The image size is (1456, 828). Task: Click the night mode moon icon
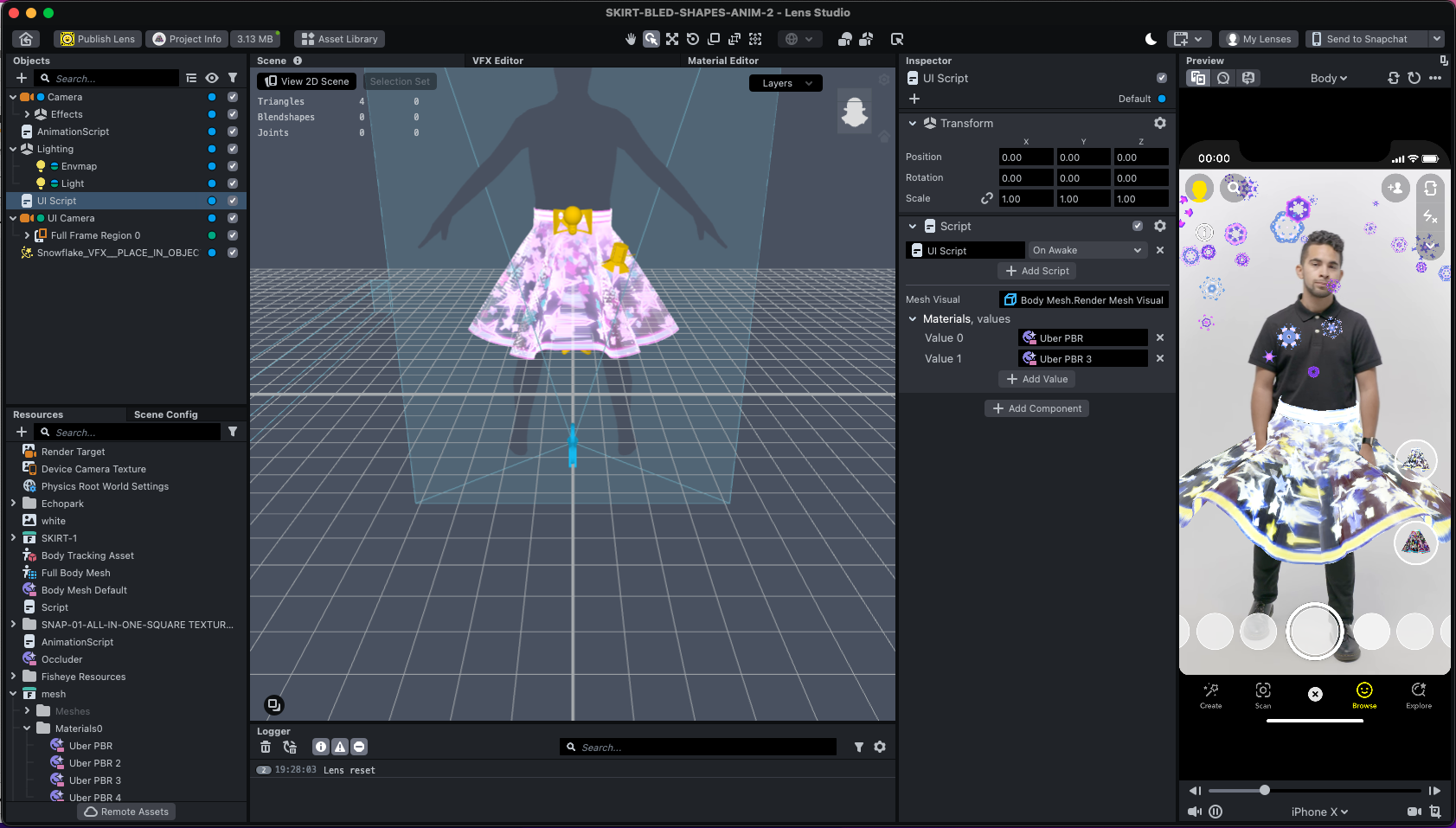(x=1151, y=38)
